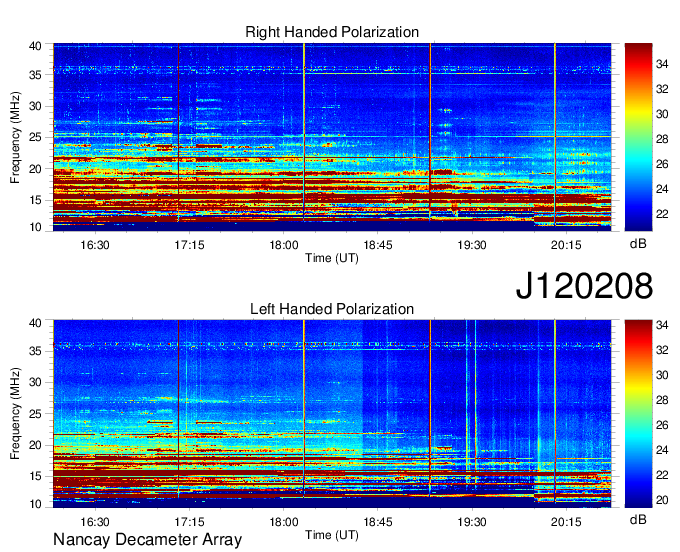Click the 18:00 tick on the bottom plot
Screen dimensions: 680x552
click(x=284, y=522)
